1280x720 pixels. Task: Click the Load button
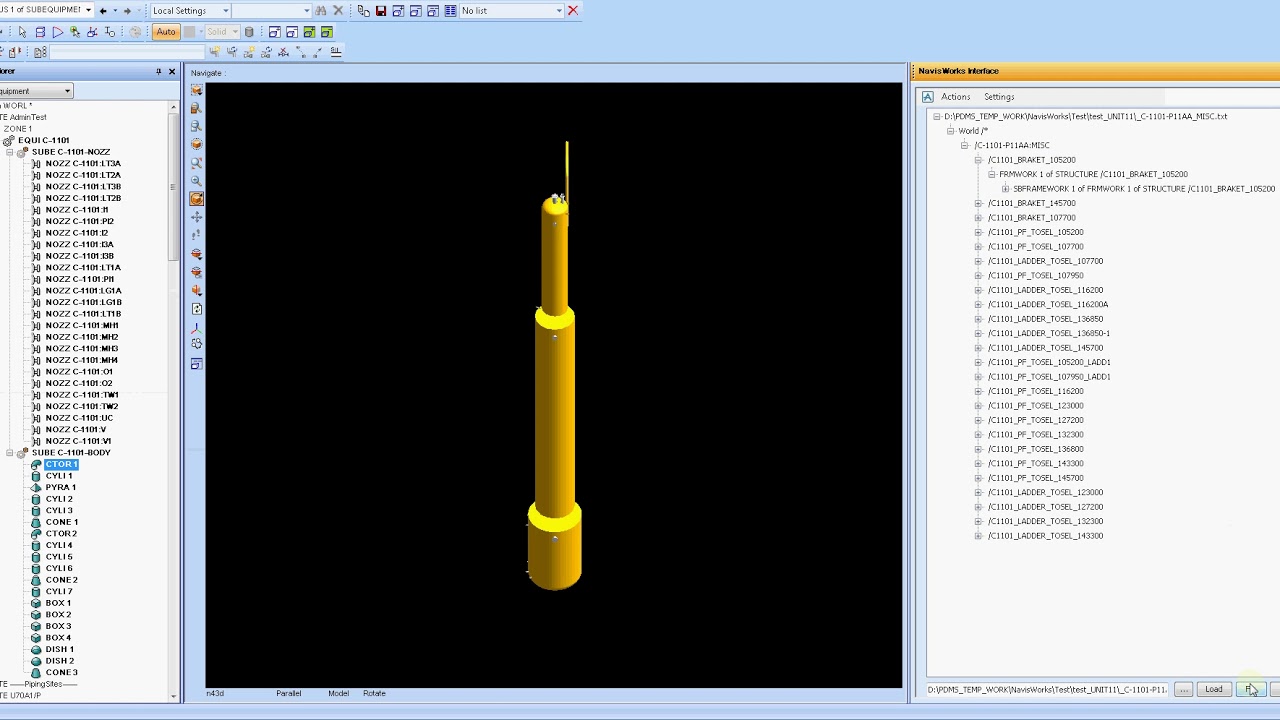pyautogui.click(x=1214, y=690)
